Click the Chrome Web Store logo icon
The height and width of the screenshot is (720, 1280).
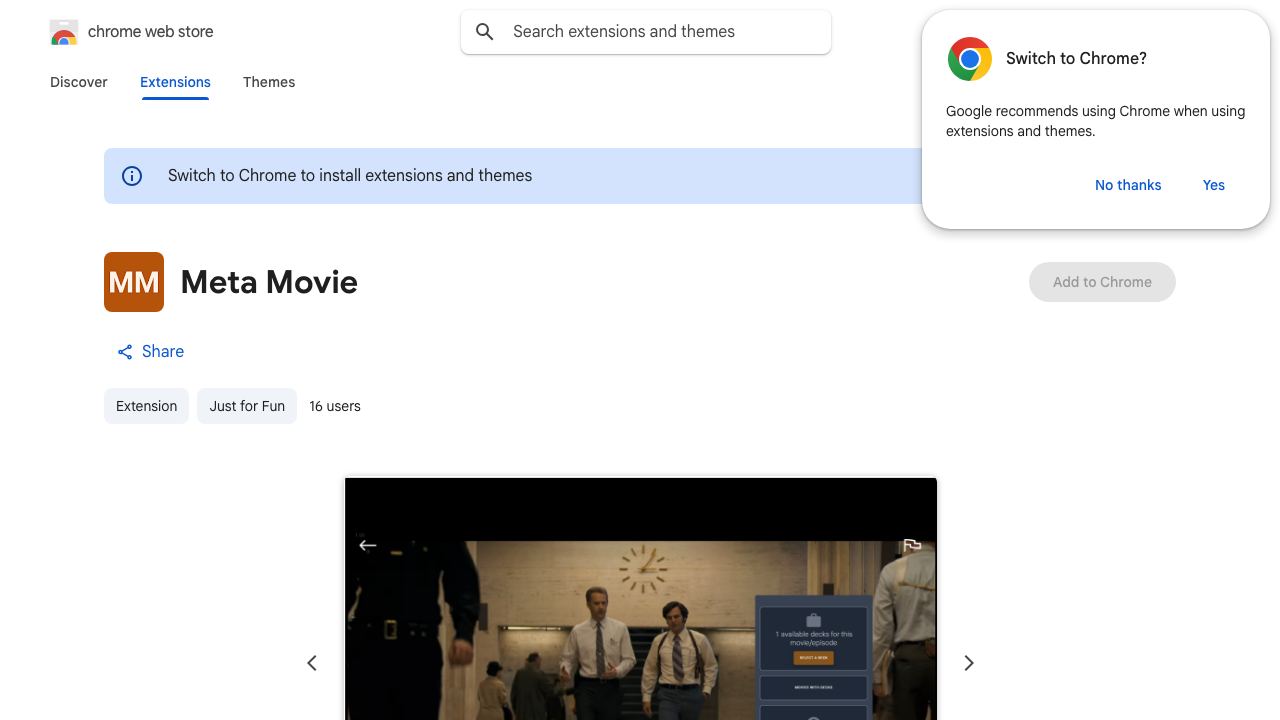64,32
